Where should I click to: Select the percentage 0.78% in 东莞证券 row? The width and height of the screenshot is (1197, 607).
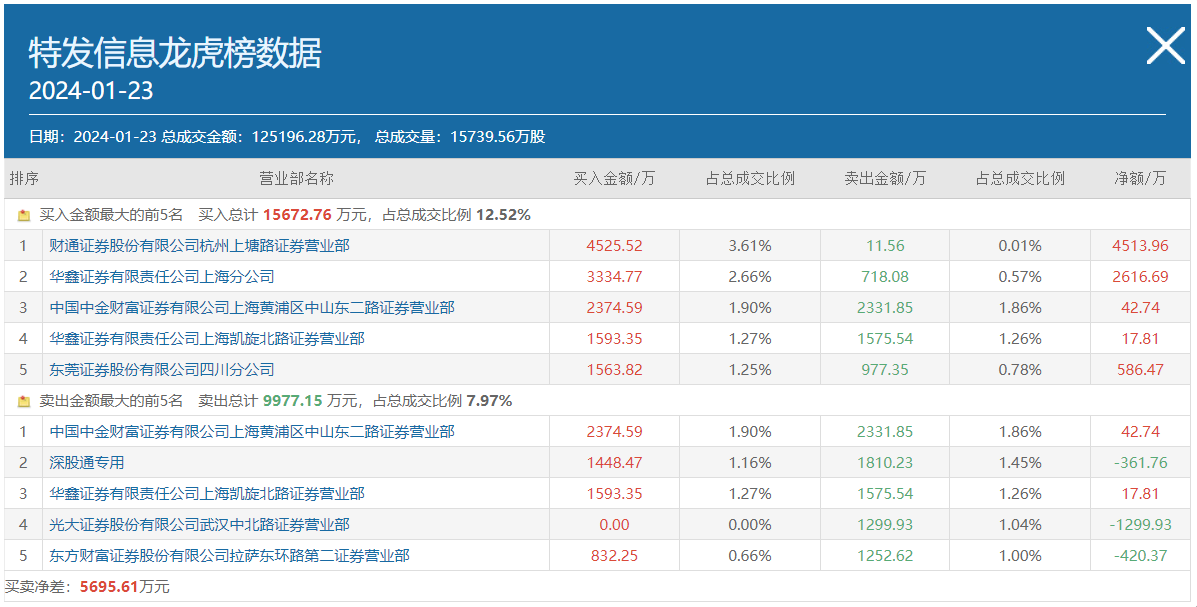pyautogui.click(x=1020, y=370)
